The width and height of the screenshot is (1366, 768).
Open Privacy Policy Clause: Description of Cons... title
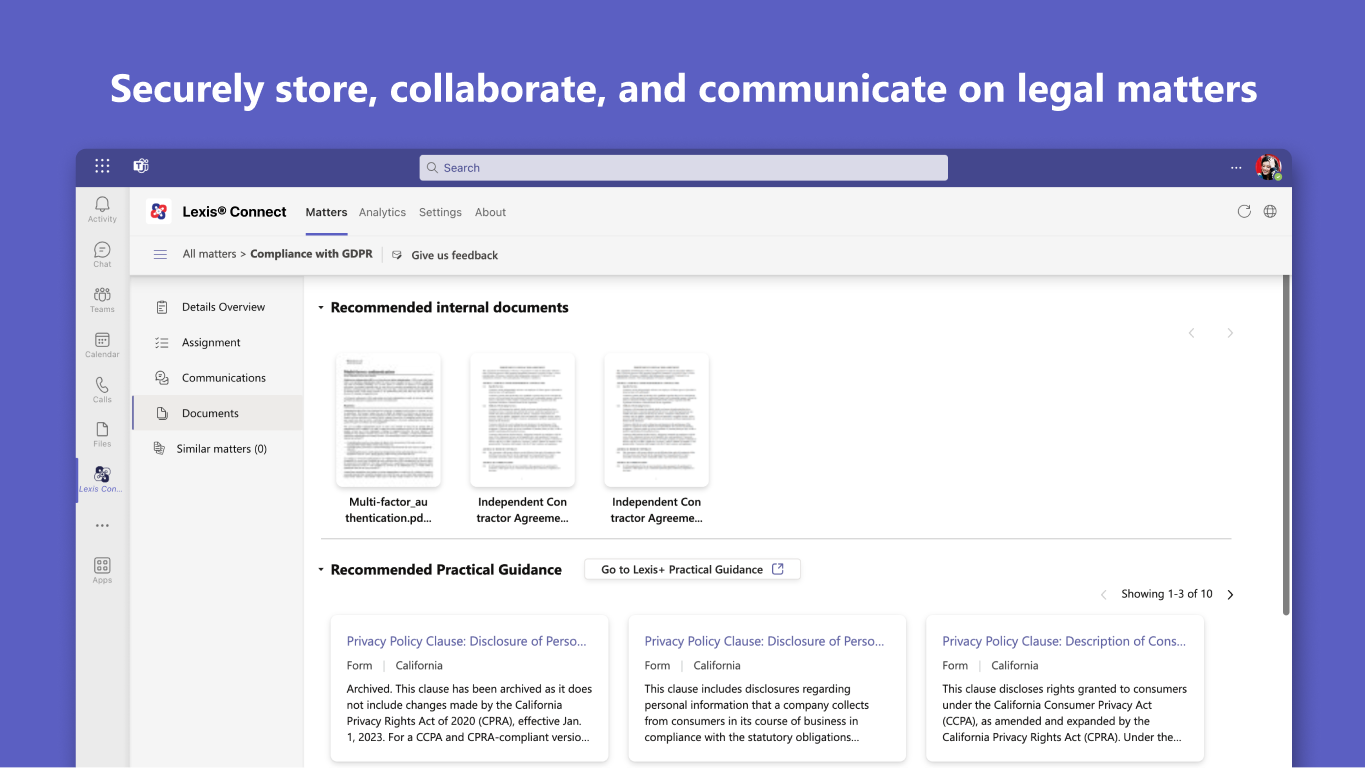(1064, 641)
